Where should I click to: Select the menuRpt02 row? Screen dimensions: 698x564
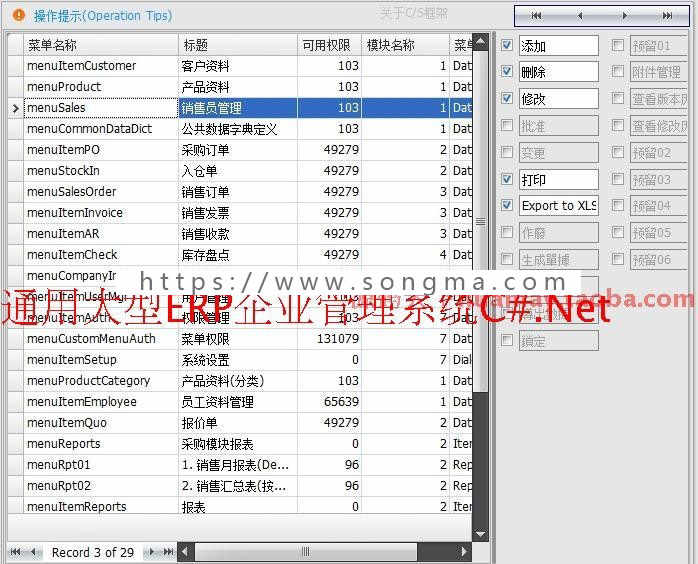click(x=240, y=486)
